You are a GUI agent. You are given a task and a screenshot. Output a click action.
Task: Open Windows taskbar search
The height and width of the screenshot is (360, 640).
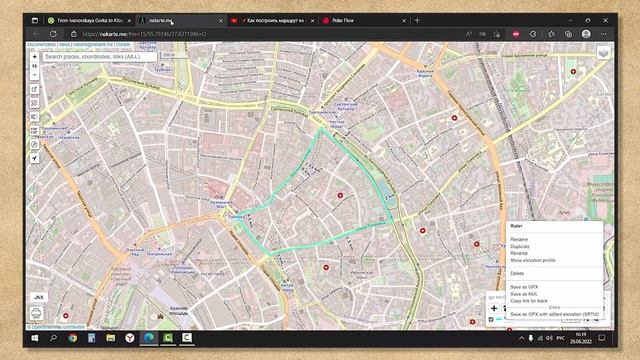[53, 338]
